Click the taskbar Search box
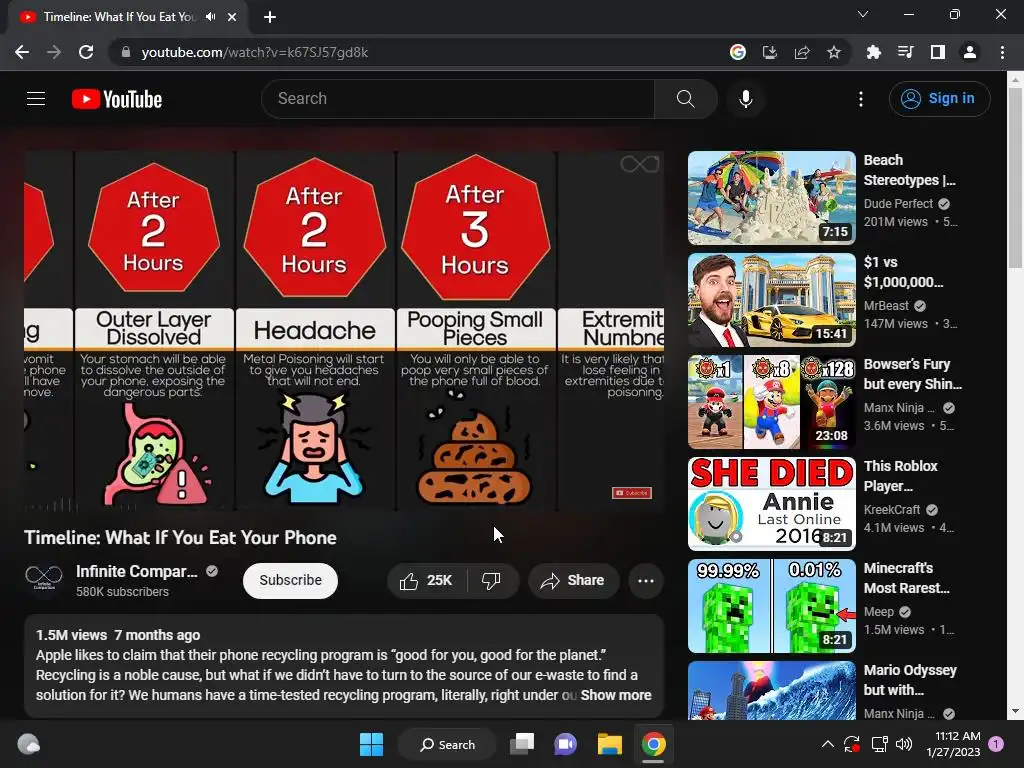Viewport: 1024px width, 768px height. pos(447,744)
